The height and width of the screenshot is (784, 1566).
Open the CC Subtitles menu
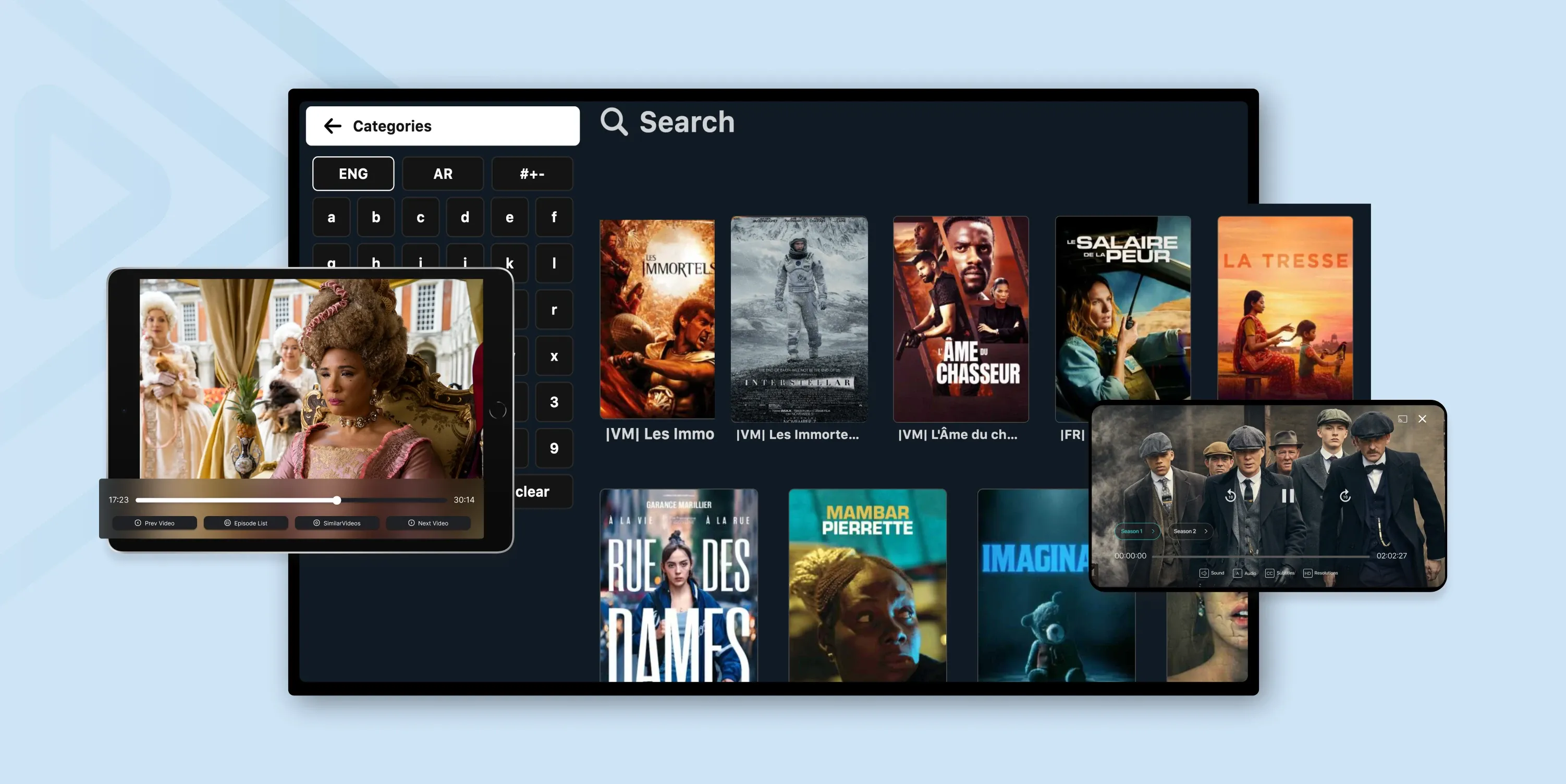pos(1281,572)
